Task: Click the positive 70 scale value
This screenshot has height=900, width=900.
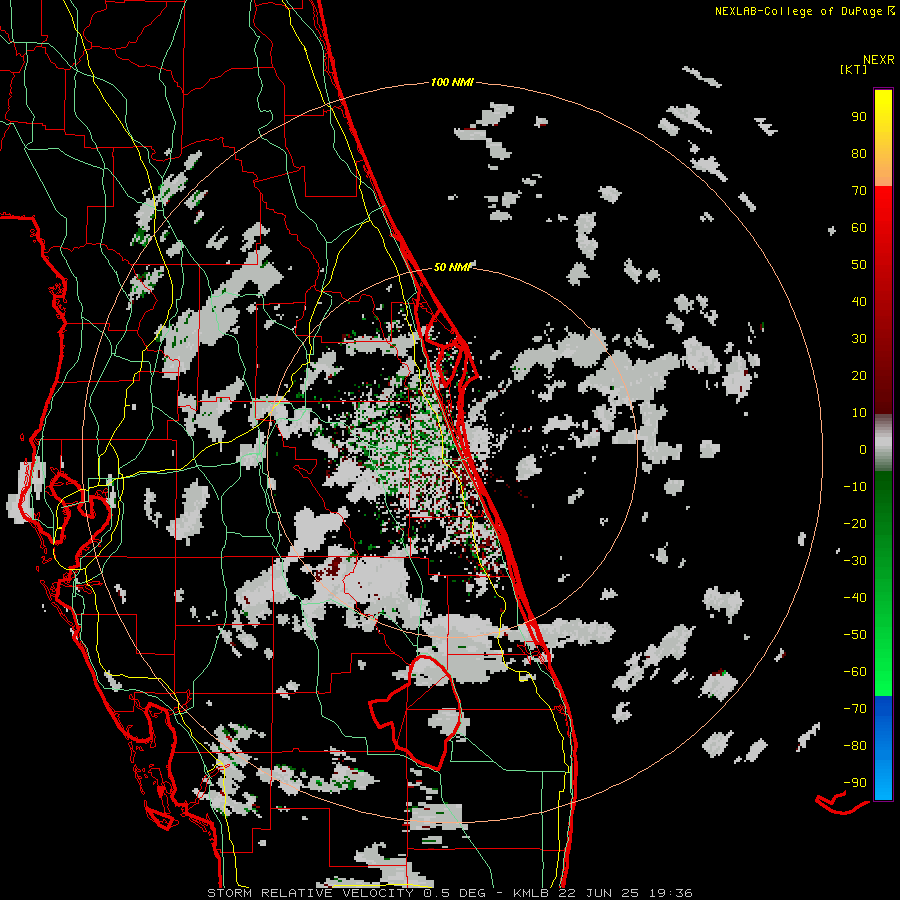Action: pos(859,191)
